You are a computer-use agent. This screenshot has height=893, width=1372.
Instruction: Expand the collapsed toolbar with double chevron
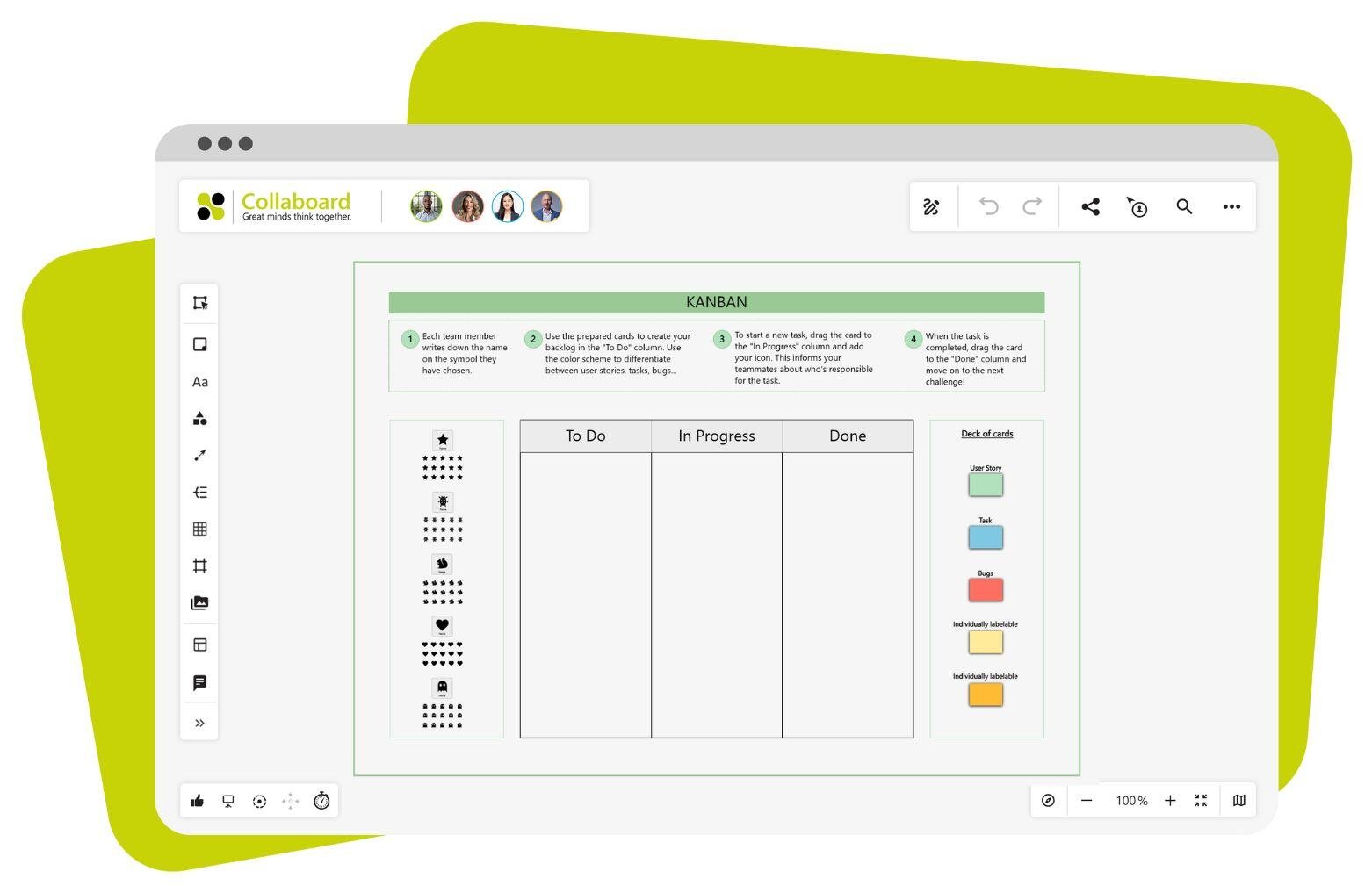[x=199, y=723]
